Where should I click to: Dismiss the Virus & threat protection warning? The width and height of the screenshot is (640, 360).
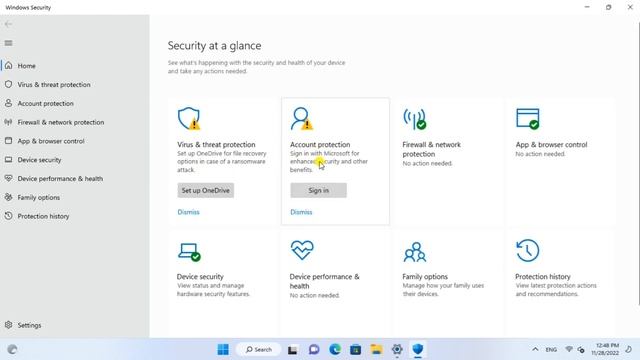[188, 212]
